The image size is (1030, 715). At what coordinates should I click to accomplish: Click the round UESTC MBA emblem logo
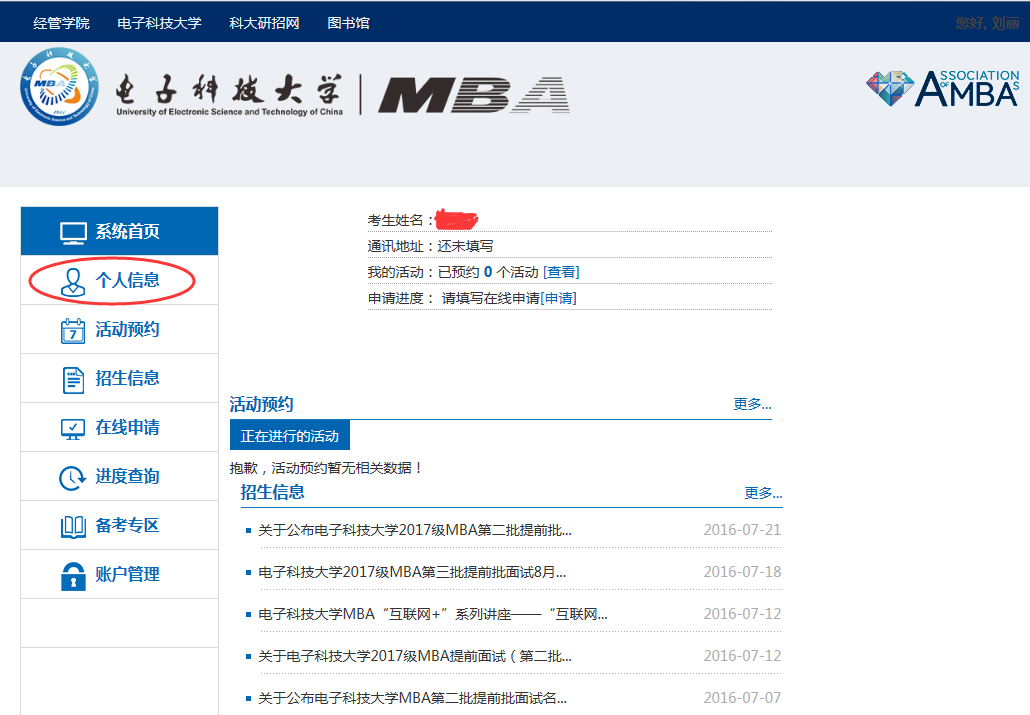tap(59, 86)
